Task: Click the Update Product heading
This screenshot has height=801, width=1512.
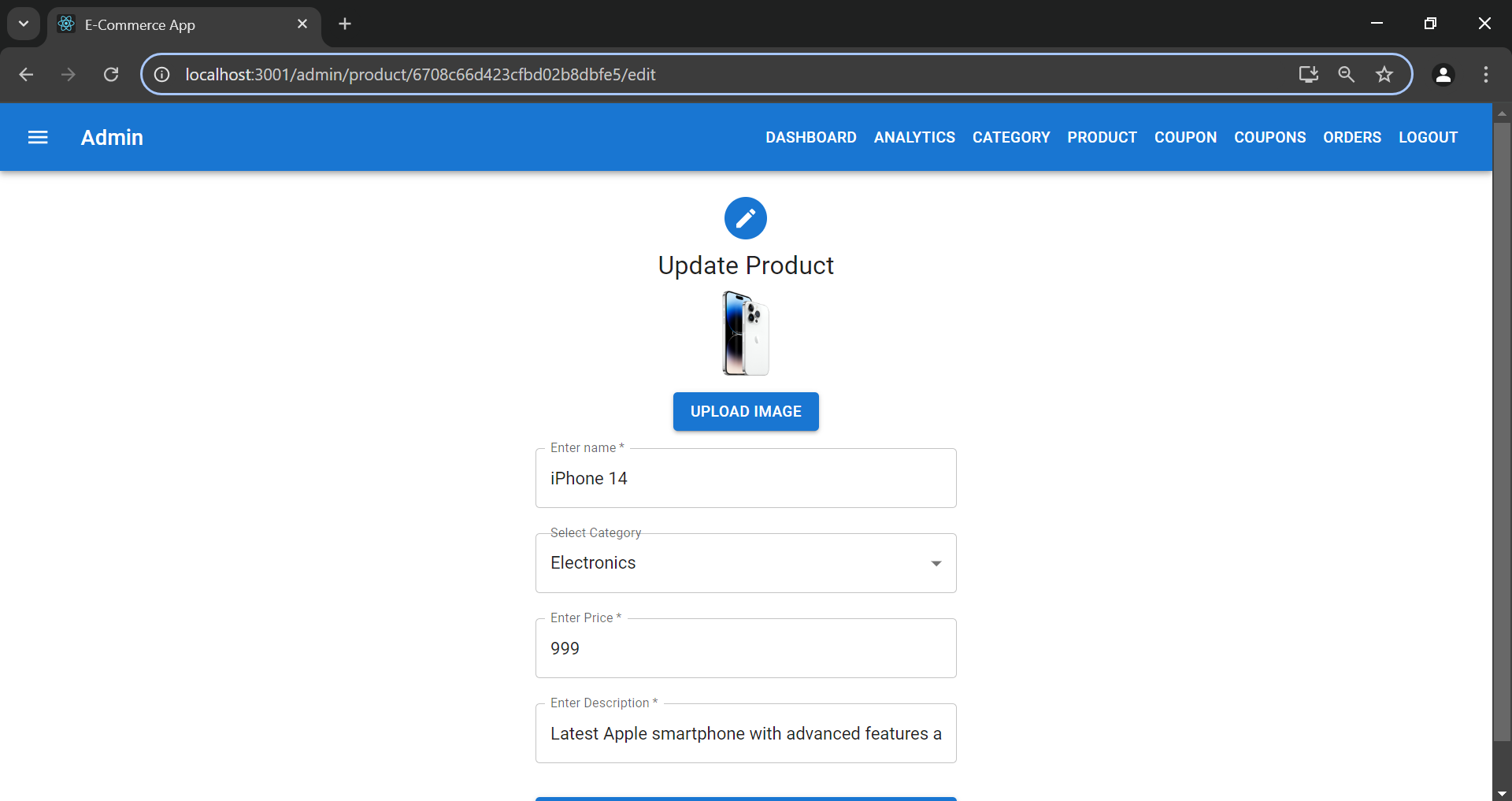Action: click(x=746, y=265)
